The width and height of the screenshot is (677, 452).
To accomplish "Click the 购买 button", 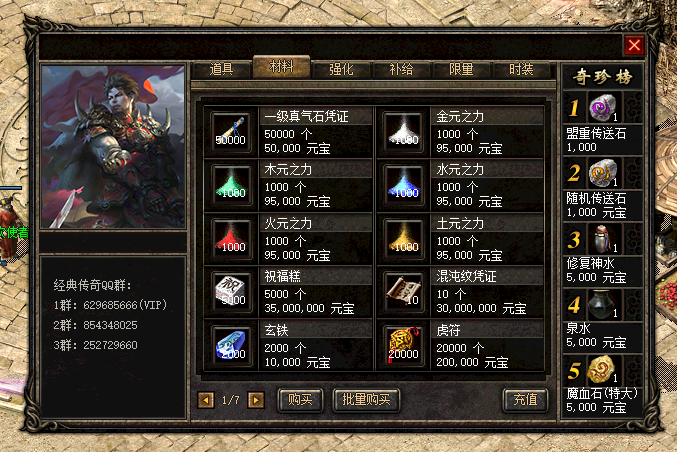I will 300,400.
